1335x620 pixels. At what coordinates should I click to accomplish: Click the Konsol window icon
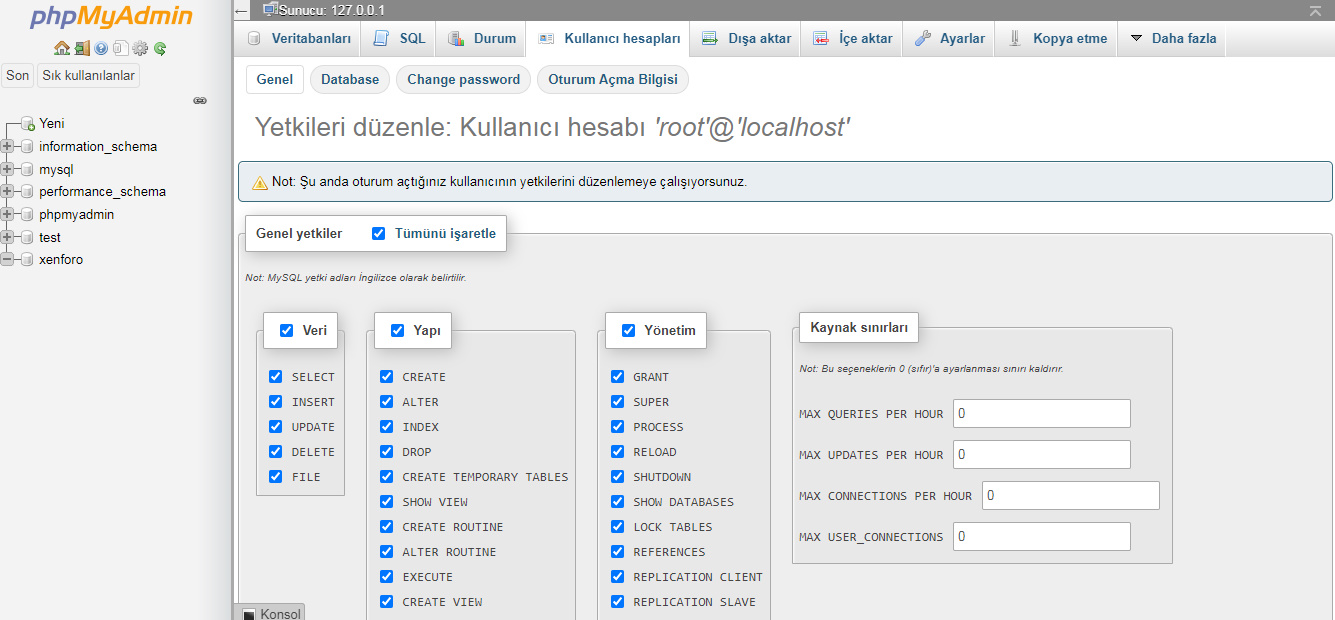(x=249, y=614)
